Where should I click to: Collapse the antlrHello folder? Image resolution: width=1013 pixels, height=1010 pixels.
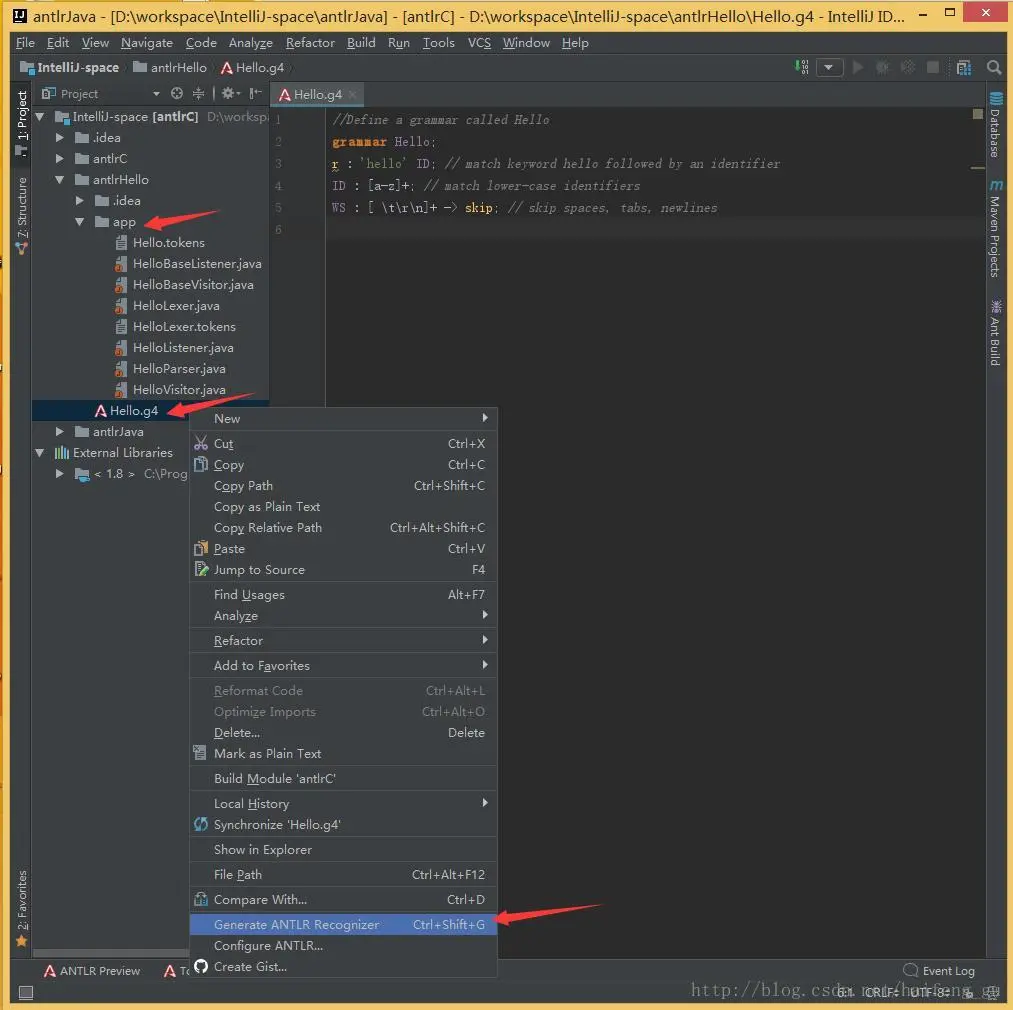pyautogui.click(x=59, y=180)
